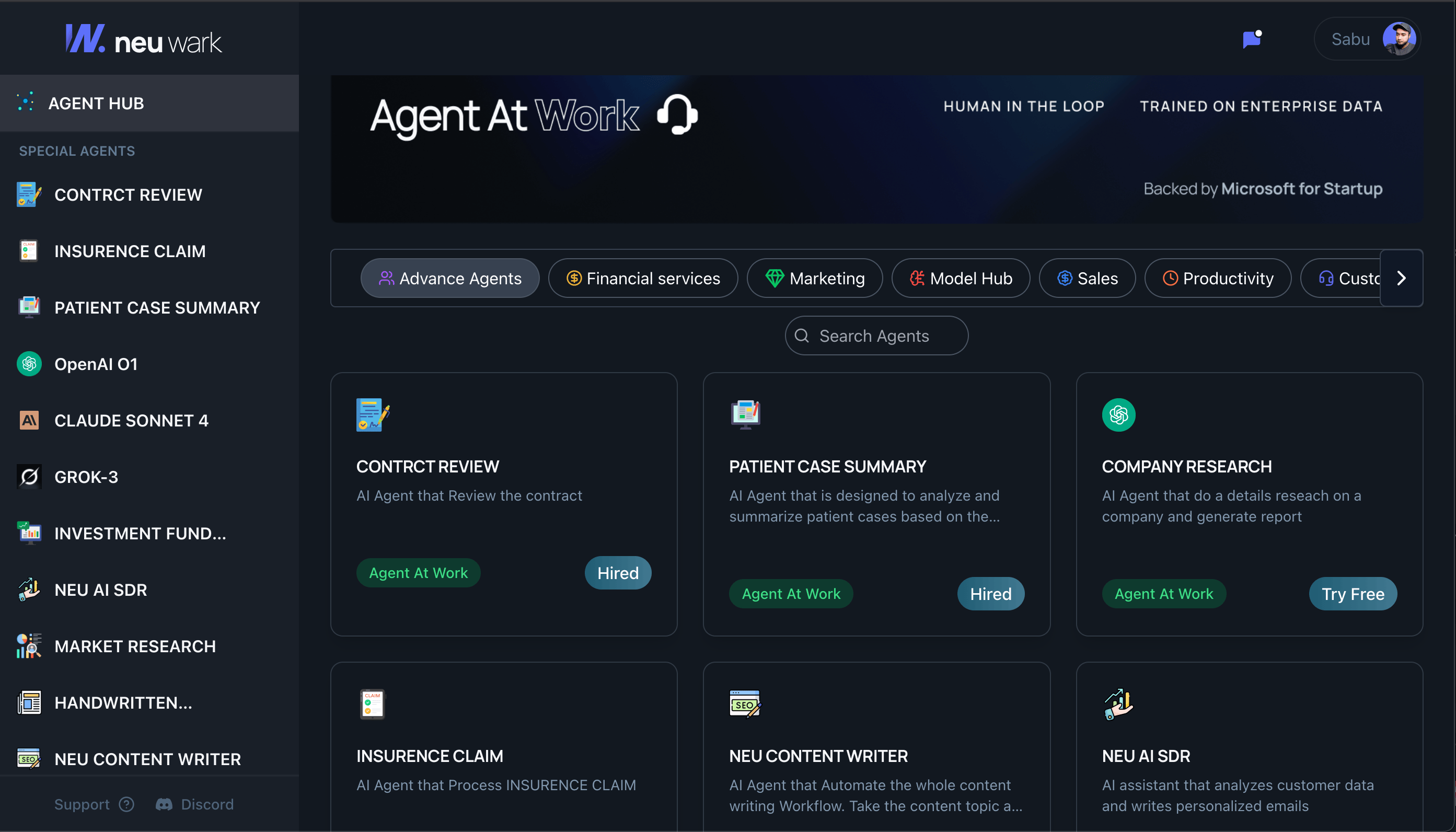Click the headset icon in Agent At Work banner
Image resolution: width=1456 pixels, height=832 pixels.
point(677,115)
